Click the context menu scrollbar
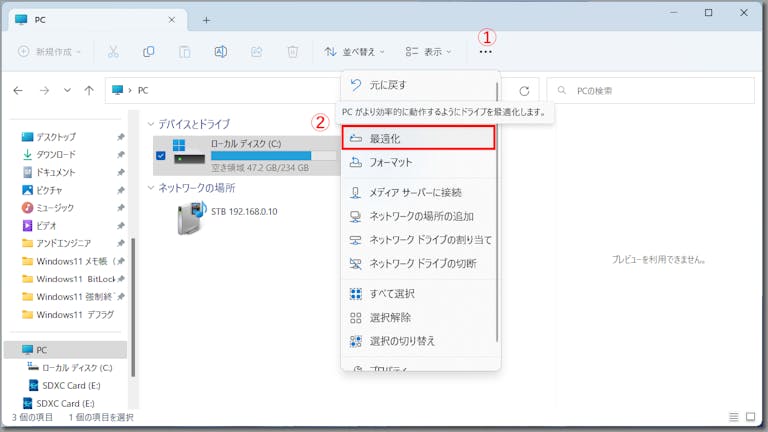Viewport: 768px width, 432px height. [x=497, y=212]
